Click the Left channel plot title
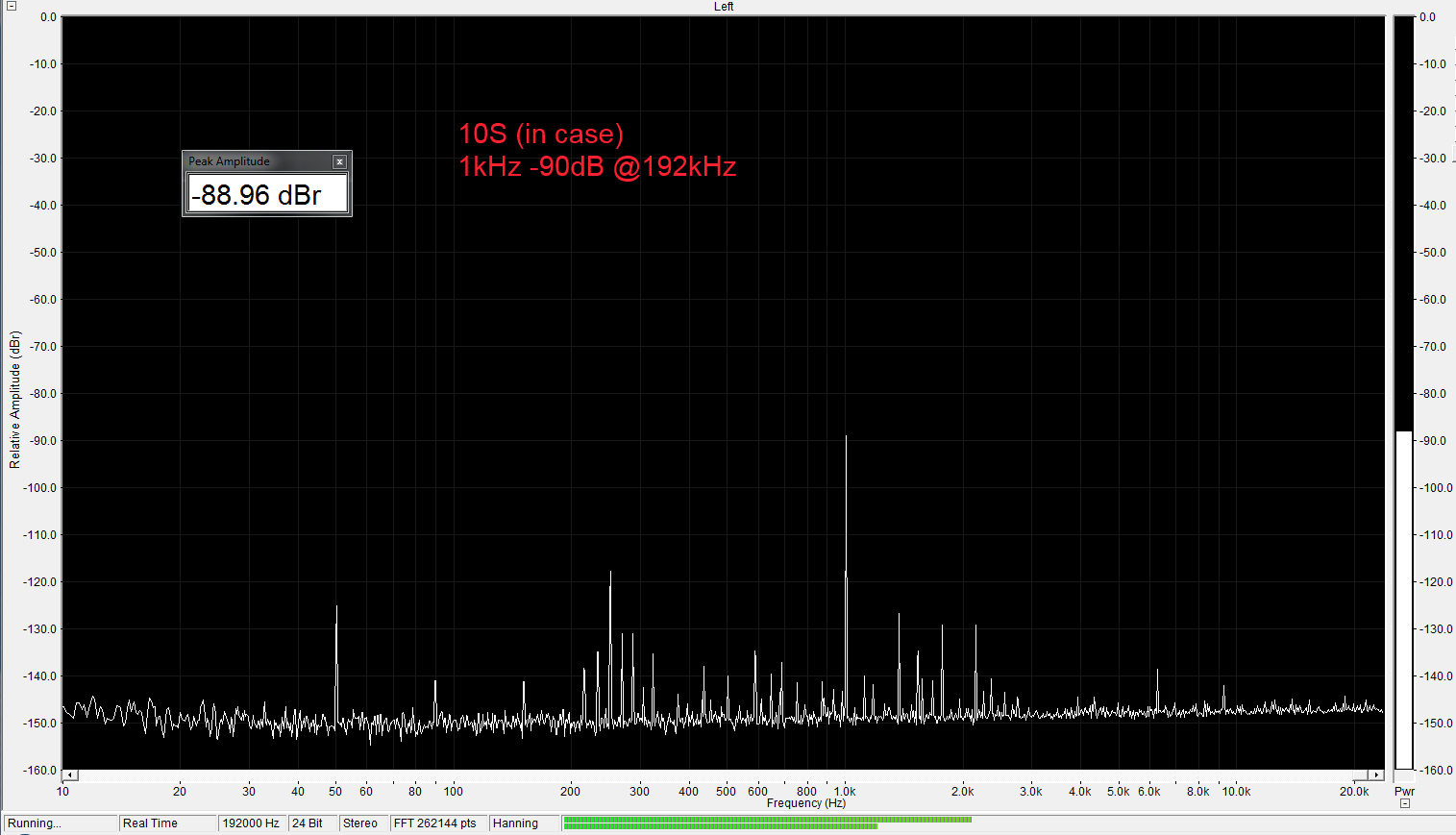Screen dimensions: 1456x835 [x=724, y=7]
